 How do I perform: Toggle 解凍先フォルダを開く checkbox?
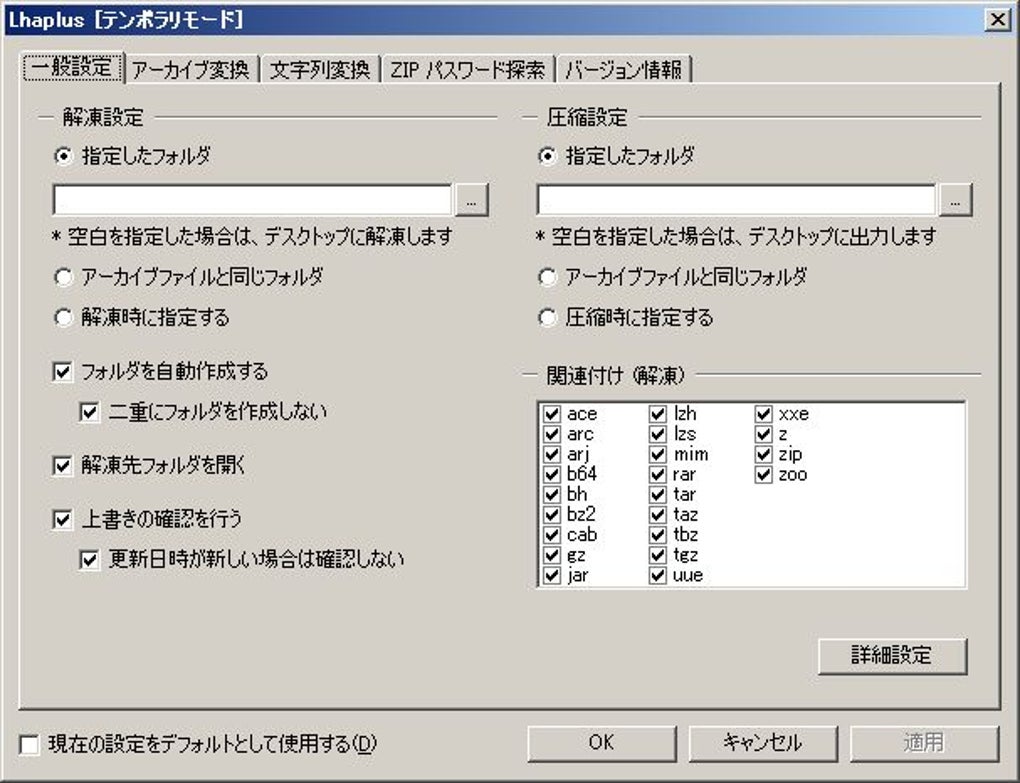click(62, 466)
